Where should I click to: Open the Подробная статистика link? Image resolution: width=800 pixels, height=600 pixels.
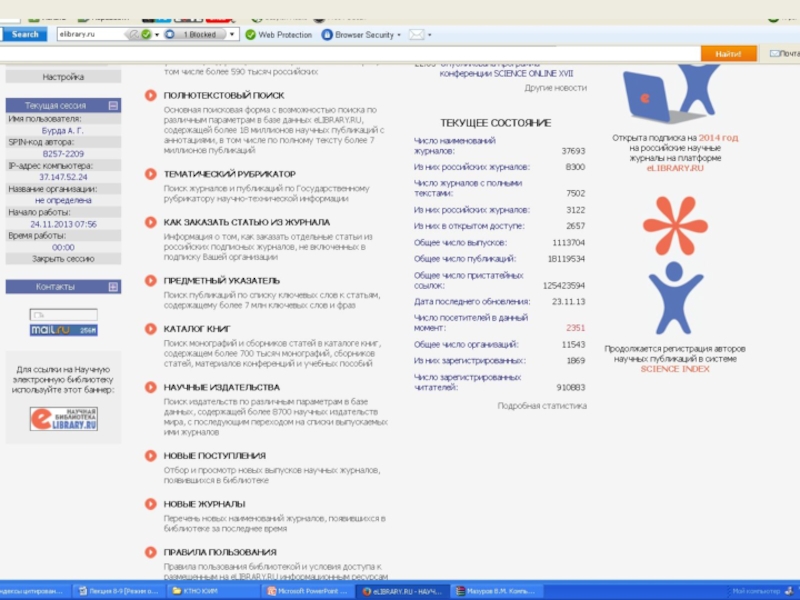pyautogui.click(x=542, y=406)
